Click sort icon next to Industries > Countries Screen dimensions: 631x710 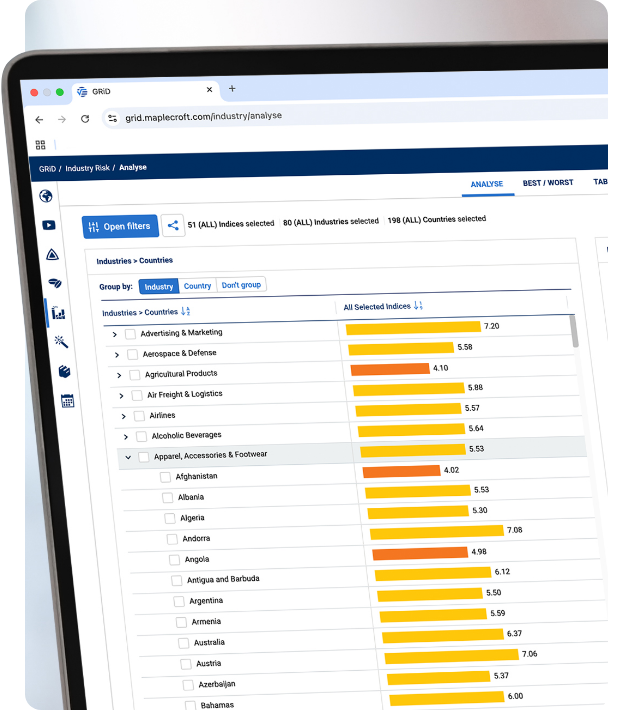point(185,313)
